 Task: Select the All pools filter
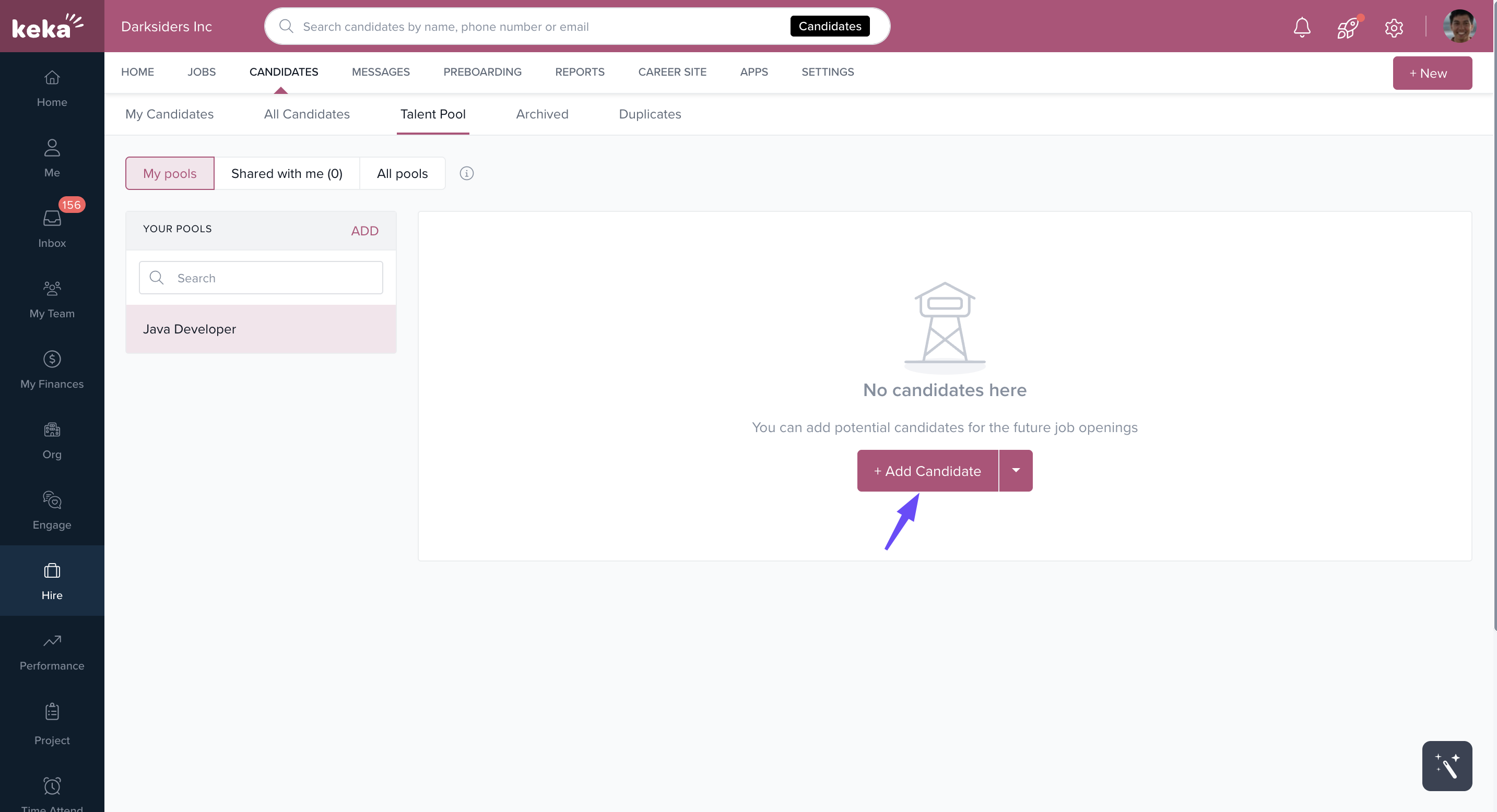[x=402, y=173]
